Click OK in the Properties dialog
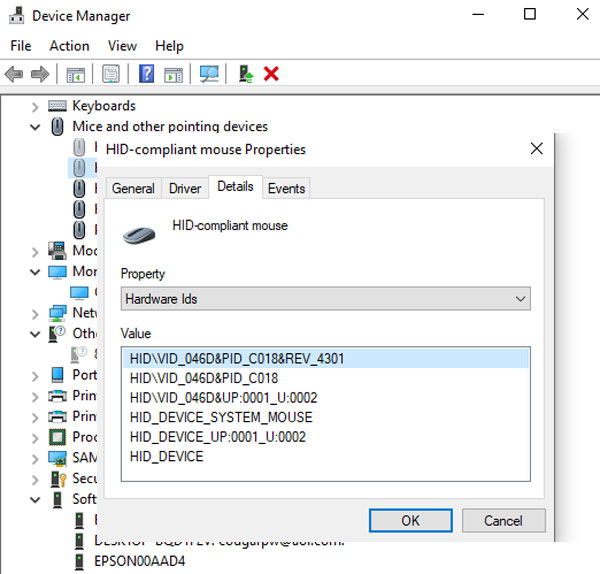The image size is (600, 574). click(411, 520)
